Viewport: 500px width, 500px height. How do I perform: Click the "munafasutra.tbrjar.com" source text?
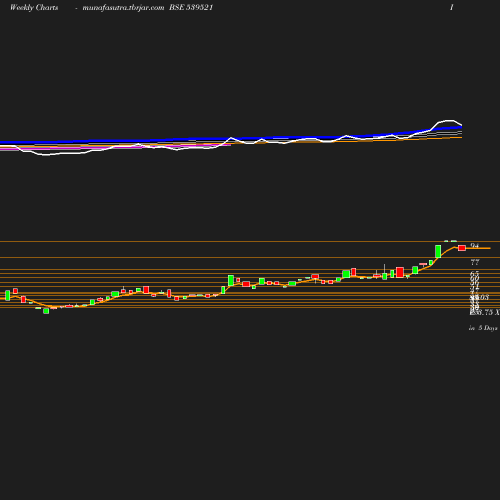click(123, 8)
